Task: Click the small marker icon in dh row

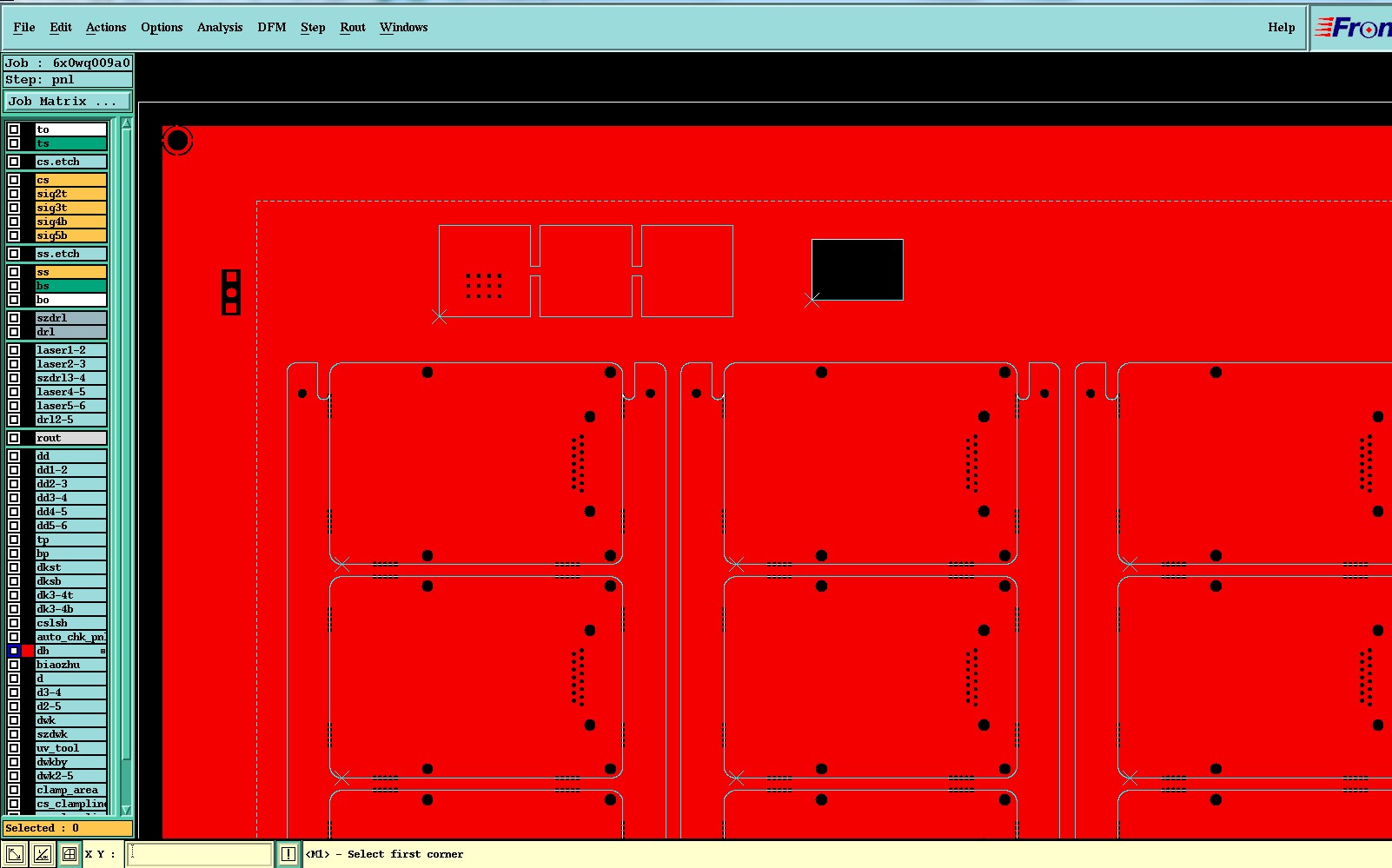Action: pyautogui.click(x=103, y=651)
